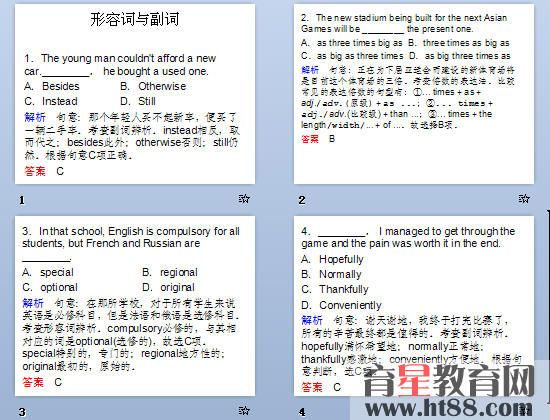Select the slide about compulsory English question
This screenshot has height=420, width=550.
pyautogui.click(x=135, y=306)
